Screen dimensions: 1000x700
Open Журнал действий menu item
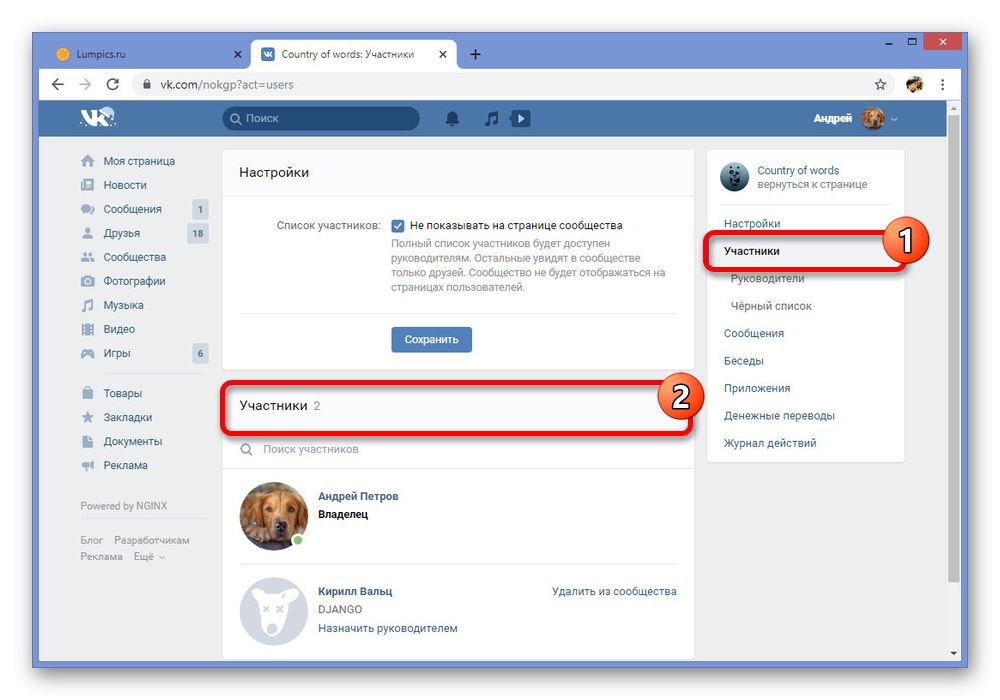770,443
